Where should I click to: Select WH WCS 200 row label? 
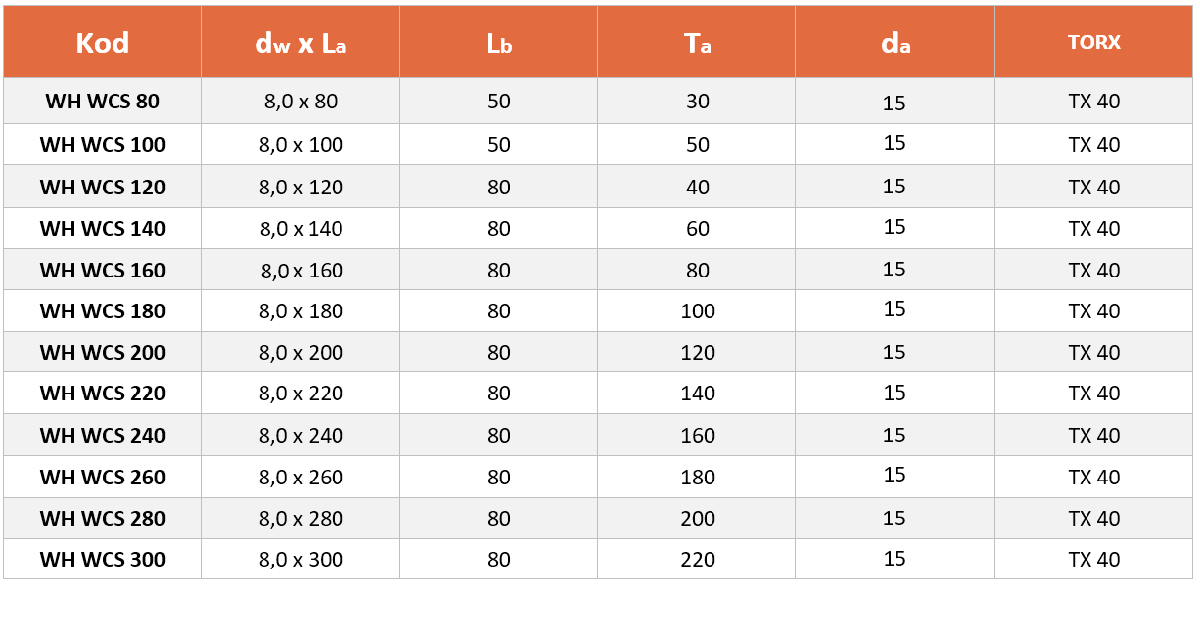pyautogui.click(x=102, y=352)
